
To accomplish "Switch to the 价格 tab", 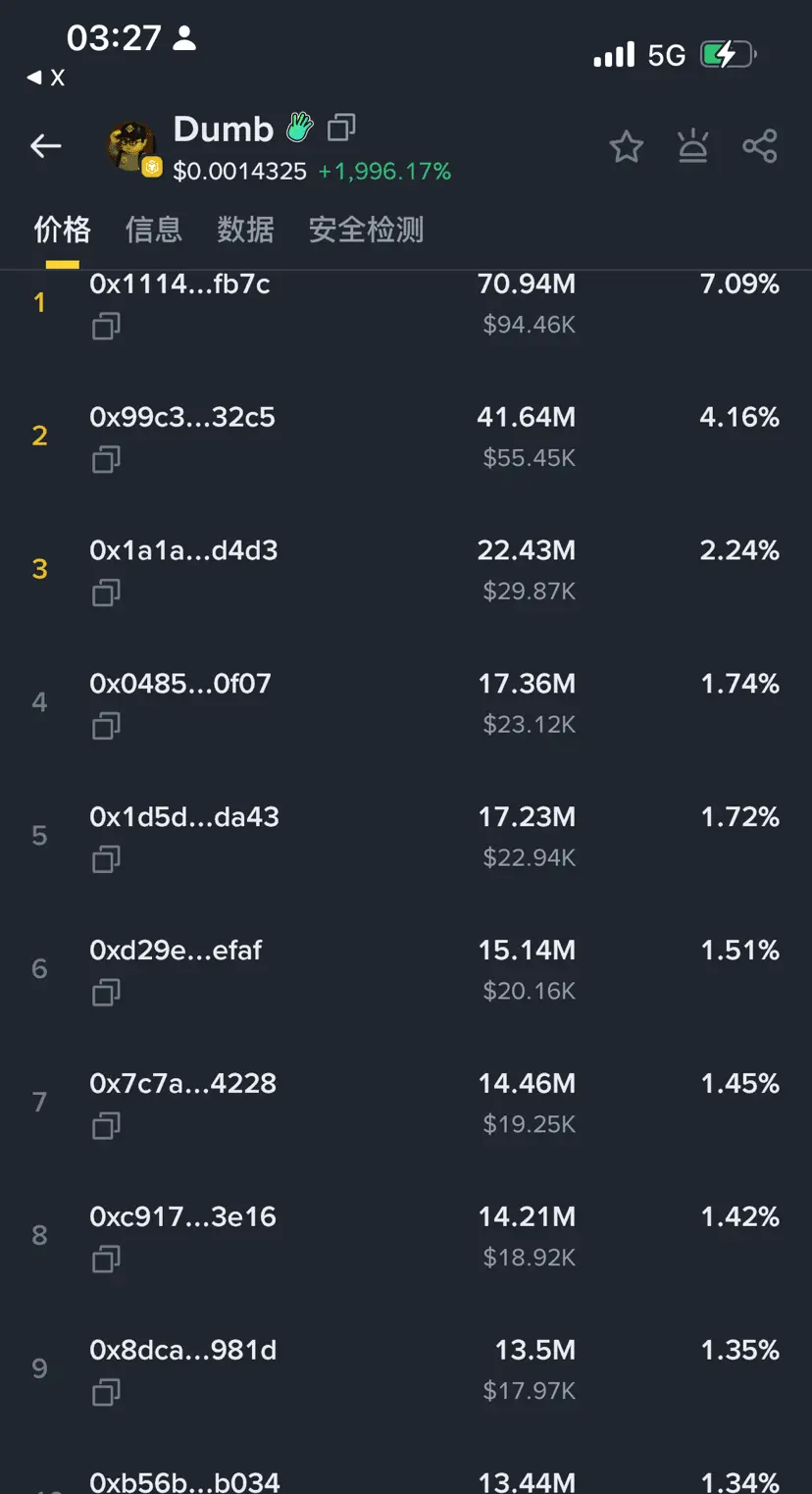I will pyautogui.click(x=63, y=230).
